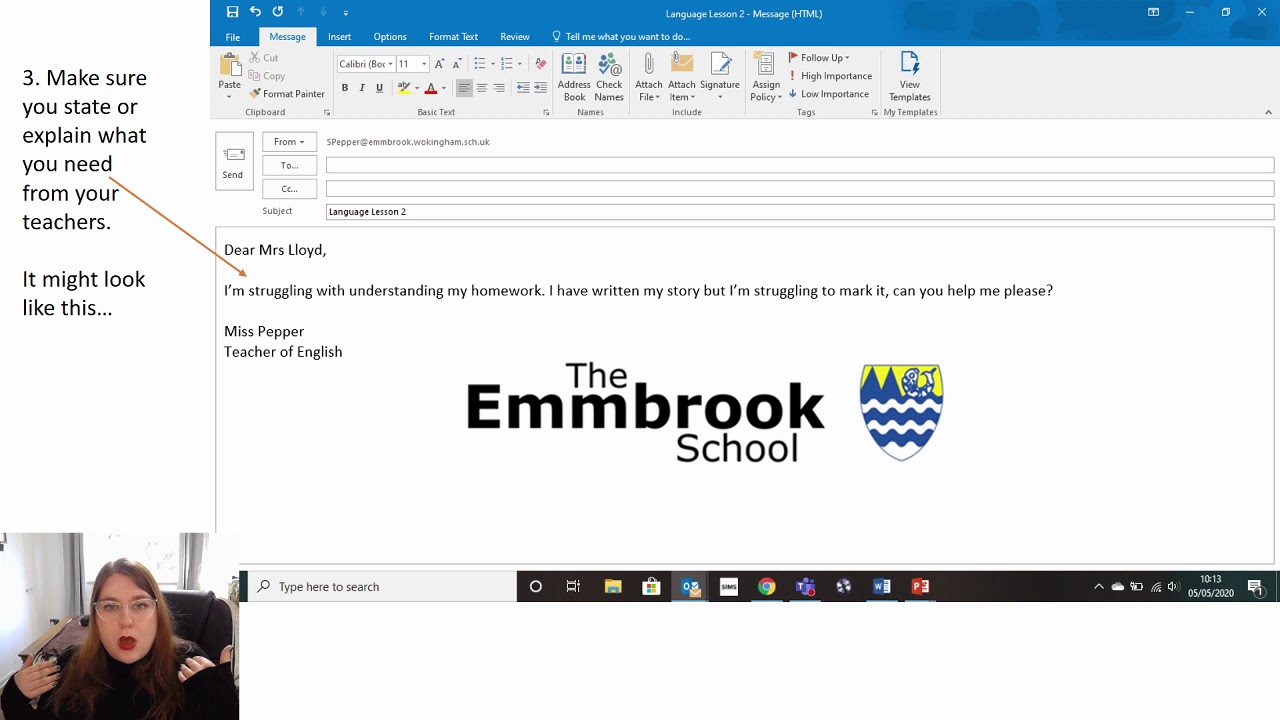Click the Save icon in the quick access toolbar
1280x720 pixels.
pyautogui.click(x=232, y=12)
